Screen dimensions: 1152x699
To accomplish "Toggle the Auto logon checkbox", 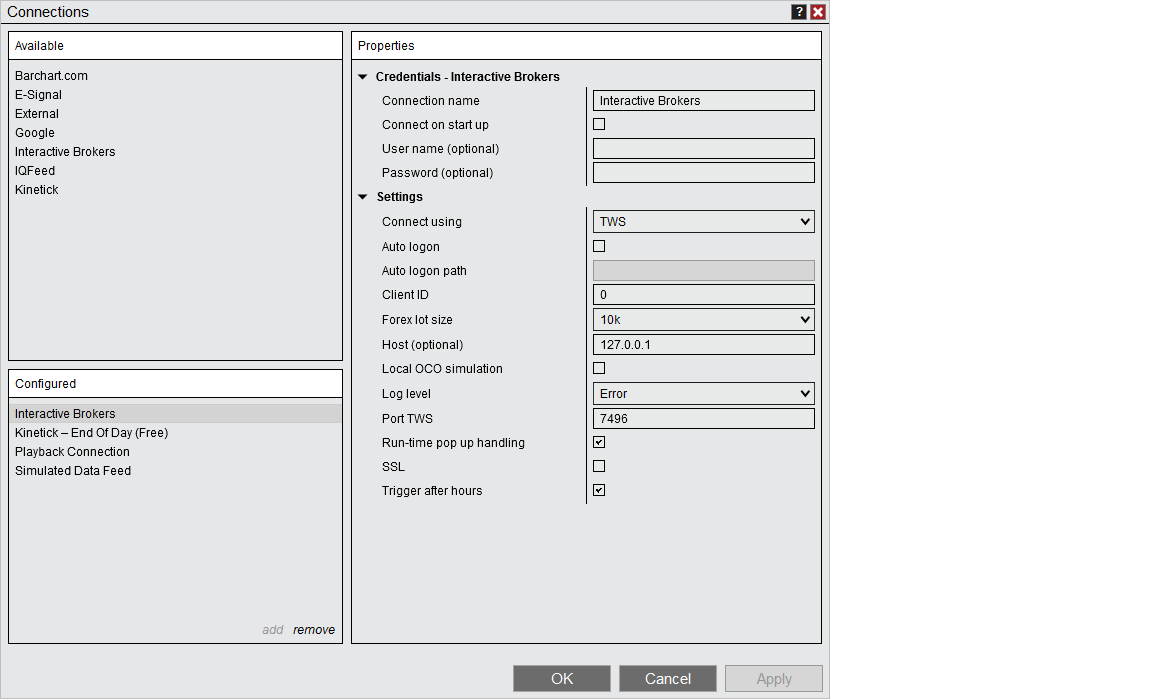I will pyautogui.click(x=600, y=246).
